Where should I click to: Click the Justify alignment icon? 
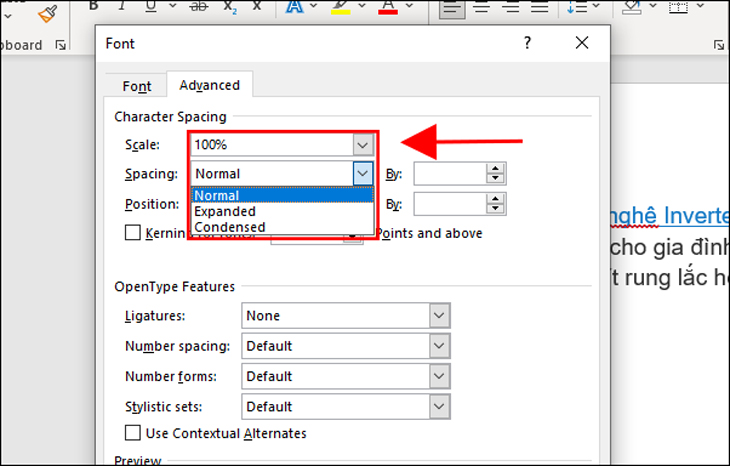click(x=540, y=7)
